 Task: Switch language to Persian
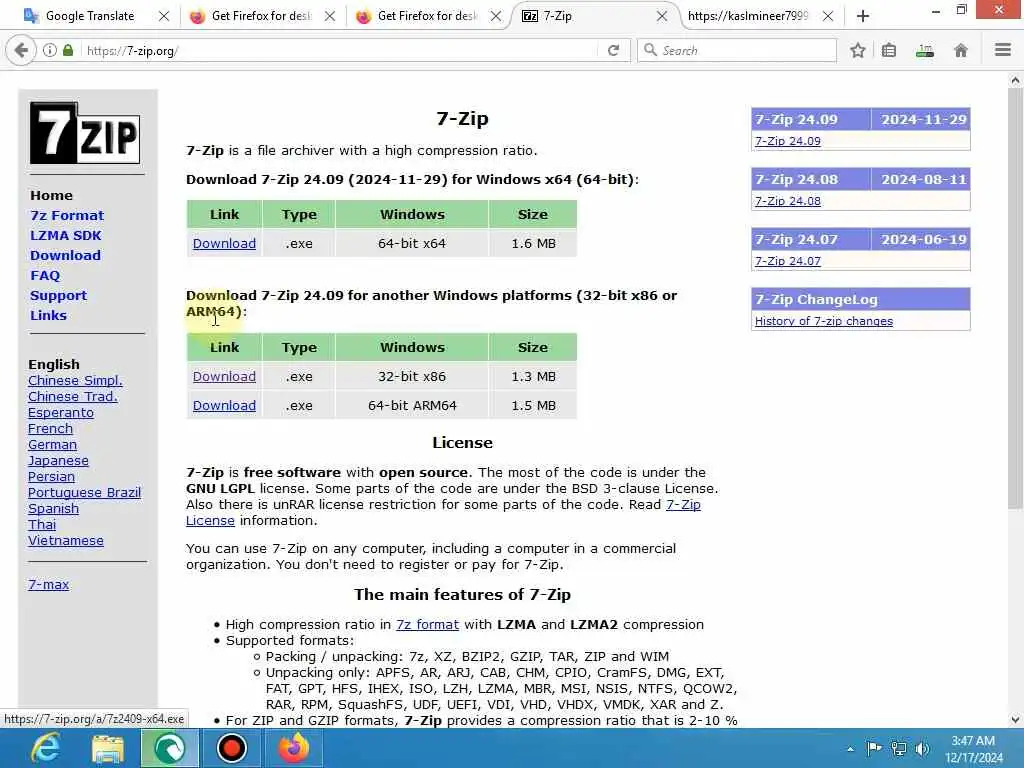point(51,477)
